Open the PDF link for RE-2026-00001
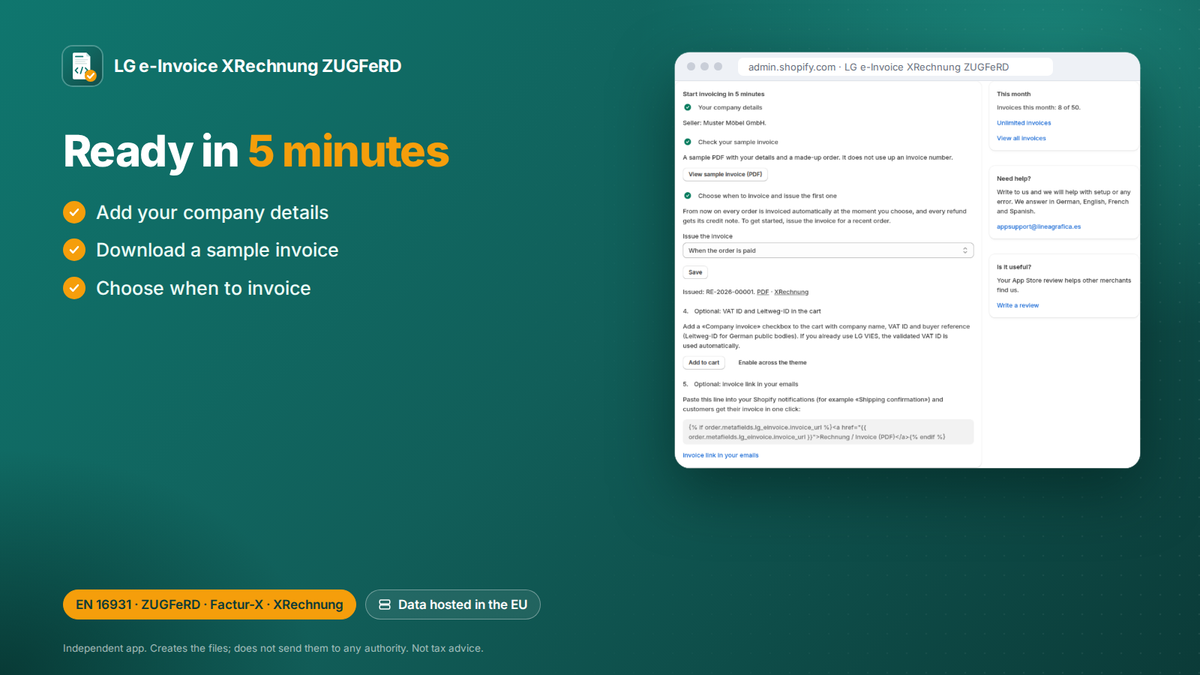The width and height of the screenshot is (1200, 675). [762, 292]
